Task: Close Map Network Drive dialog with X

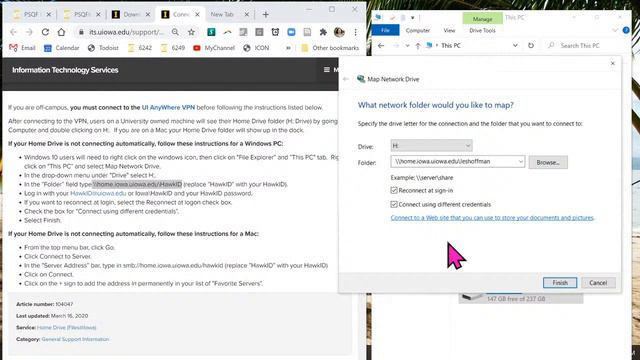Action: click(612, 63)
